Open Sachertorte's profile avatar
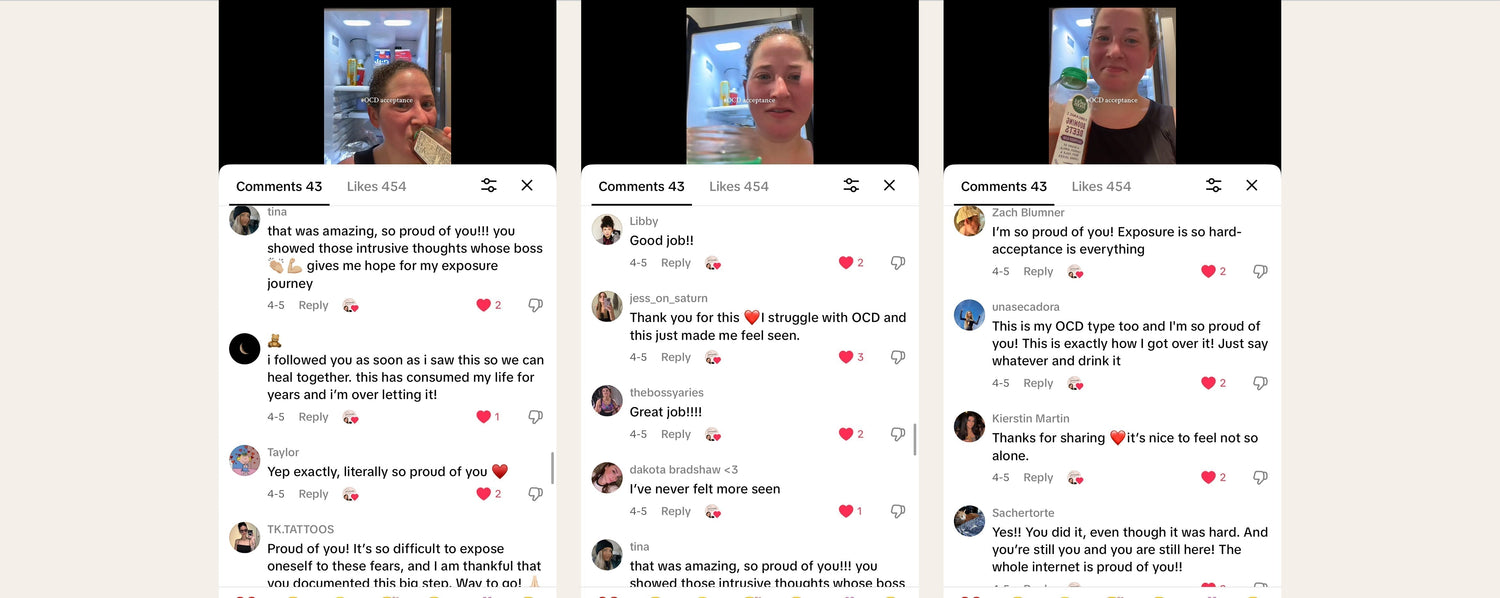The width and height of the screenshot is (1500, 598). pos(969,521)
